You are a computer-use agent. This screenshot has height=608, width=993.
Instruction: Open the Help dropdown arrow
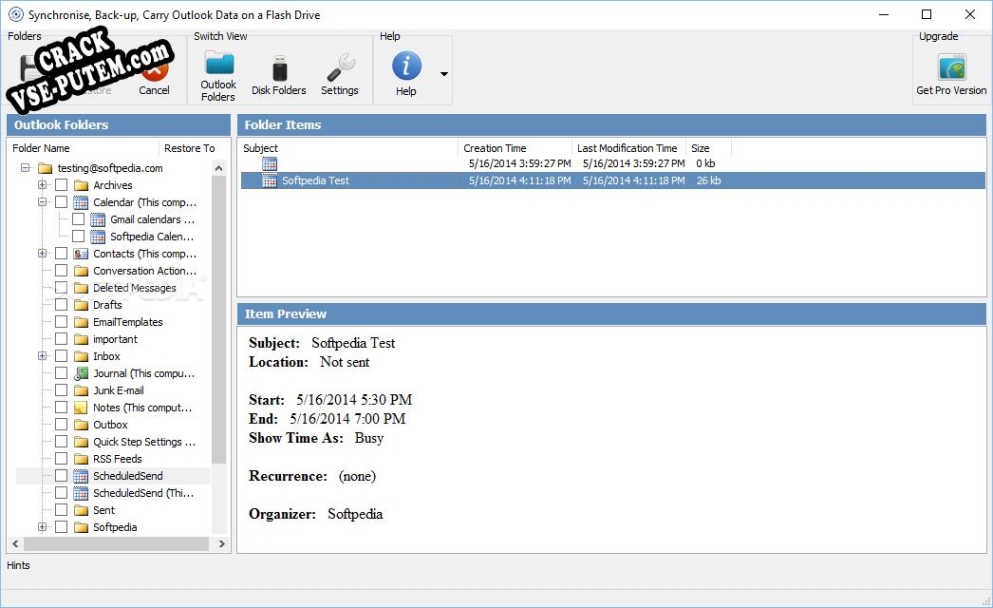pyautogui.click(x=444, y=74)
